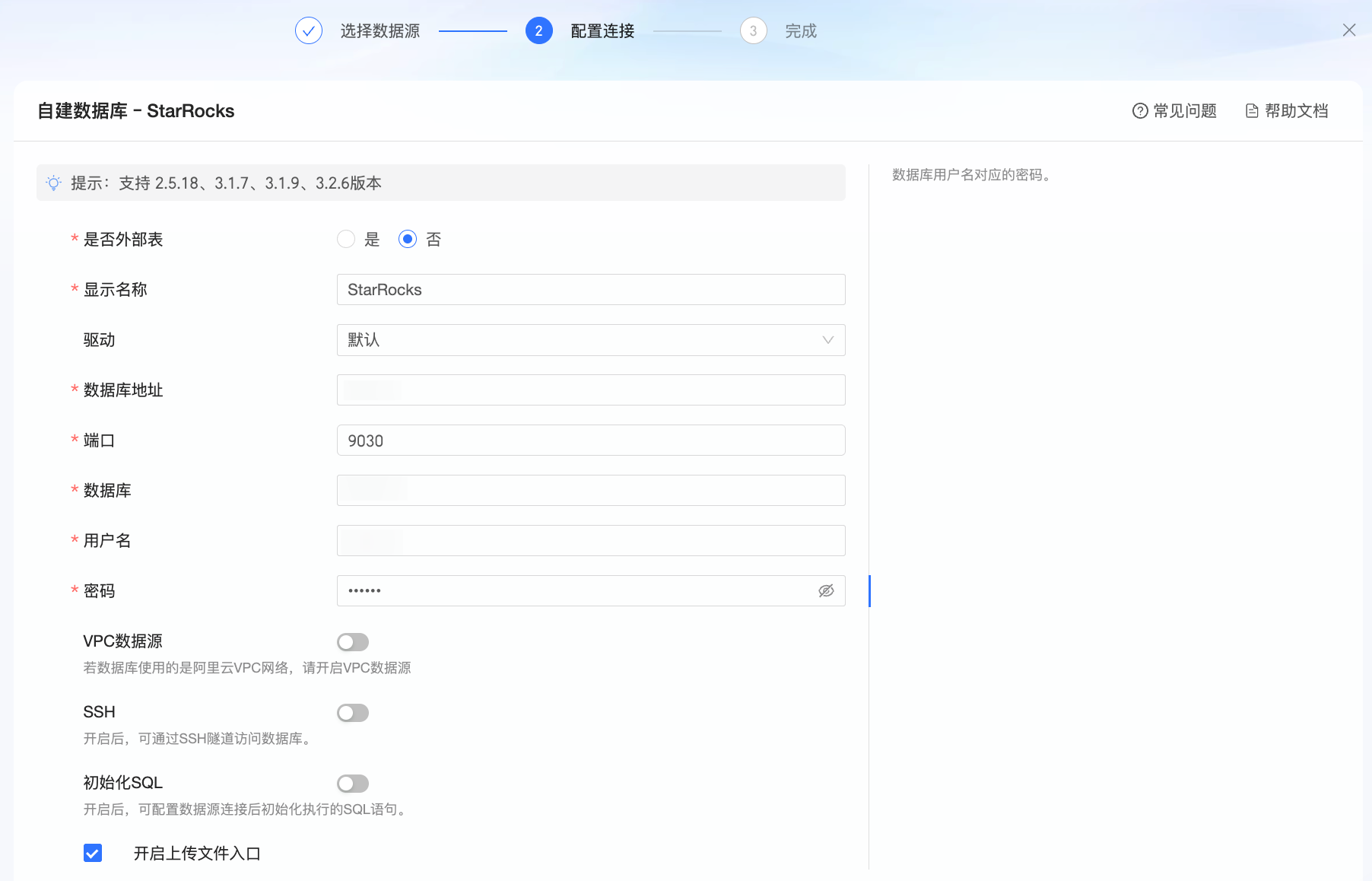Uncheck the 开启上传文件入口 checkbox
This screenshot has width=1372, height=881.
coord(93,853)
